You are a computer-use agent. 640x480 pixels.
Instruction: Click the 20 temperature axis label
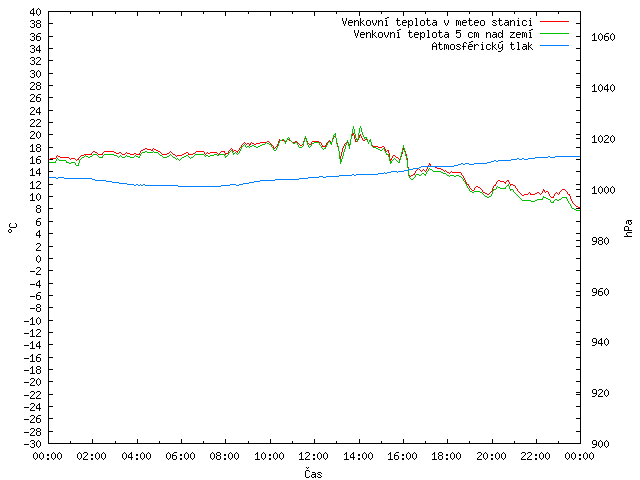click(36, 135)
